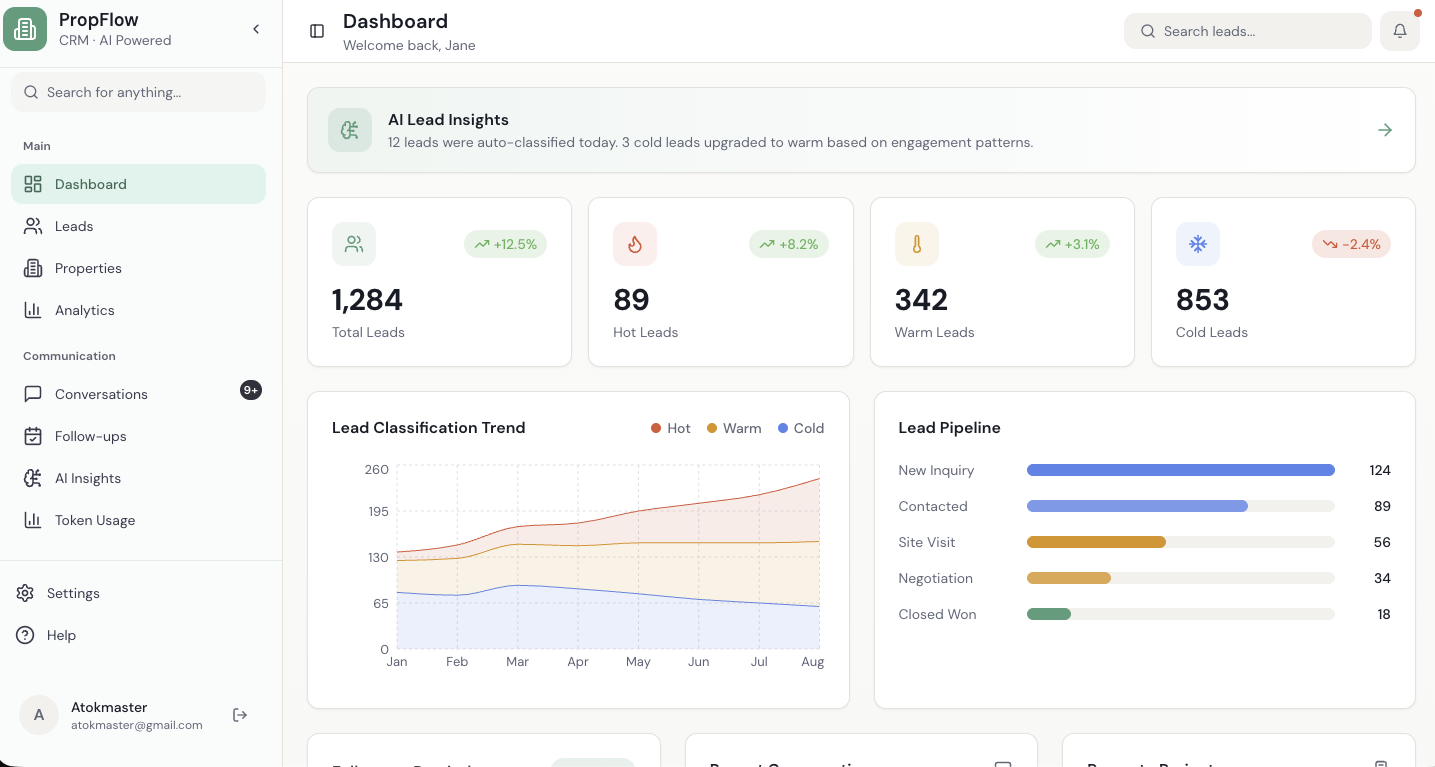This screenshot has width=1435, height=767.
Task: Click the Total Leads people icon
Action: coord(354,244)
